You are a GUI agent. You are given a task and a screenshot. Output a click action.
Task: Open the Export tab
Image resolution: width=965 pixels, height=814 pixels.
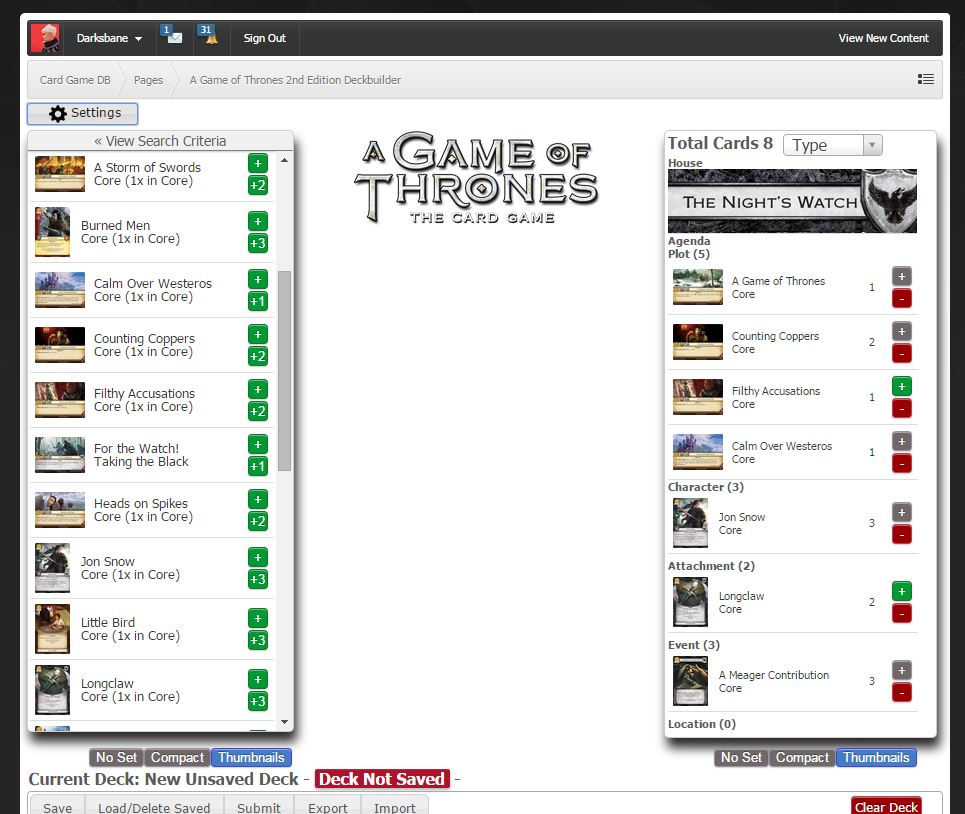tap(327, 807)
